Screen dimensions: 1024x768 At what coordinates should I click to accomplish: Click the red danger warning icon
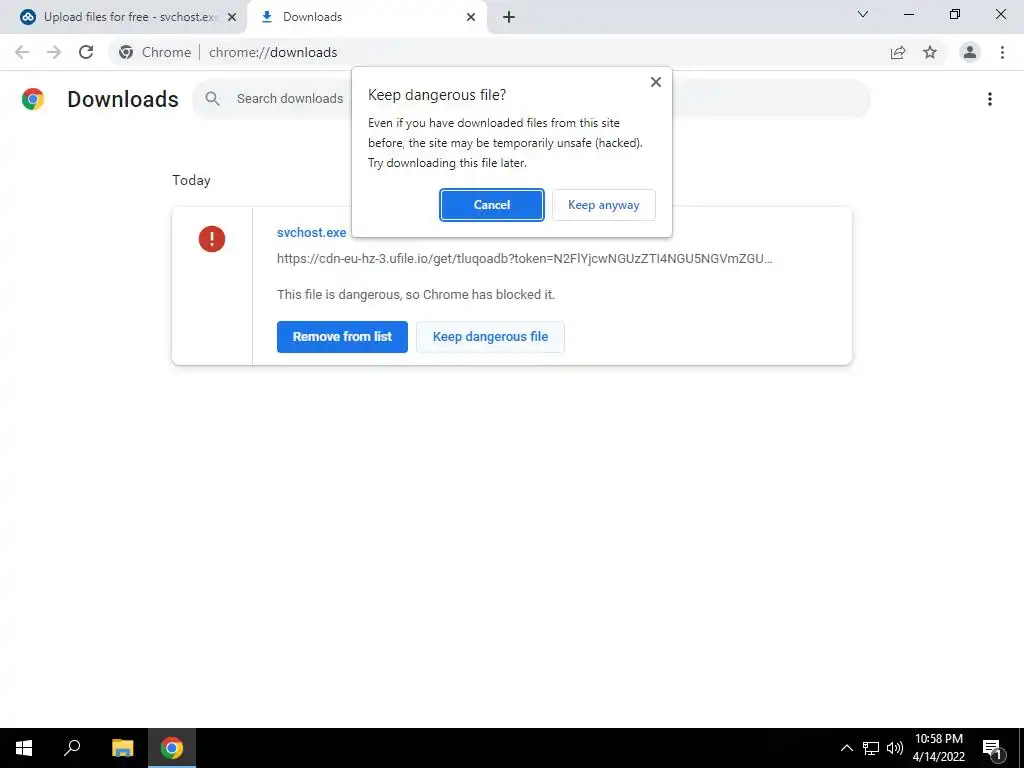click(x=212, y=238)
